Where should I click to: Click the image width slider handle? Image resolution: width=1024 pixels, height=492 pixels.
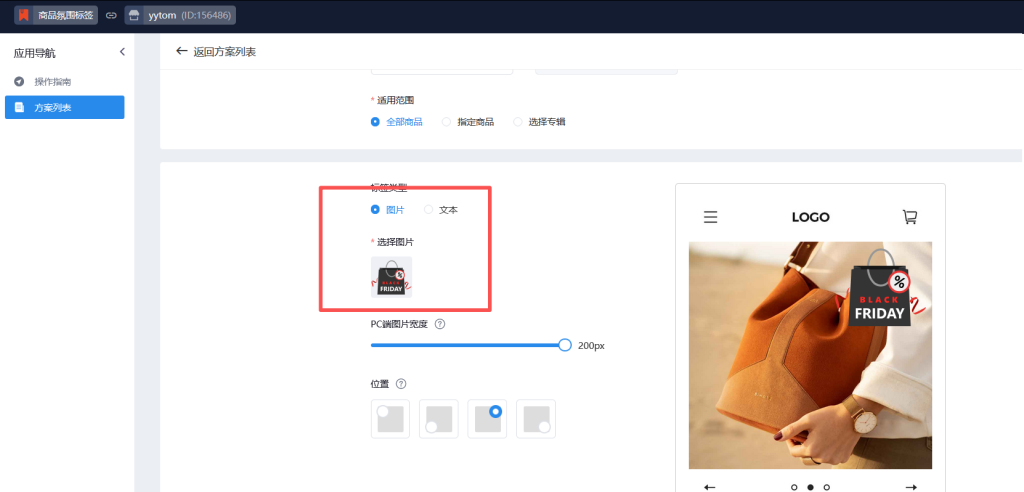point(565,345)
